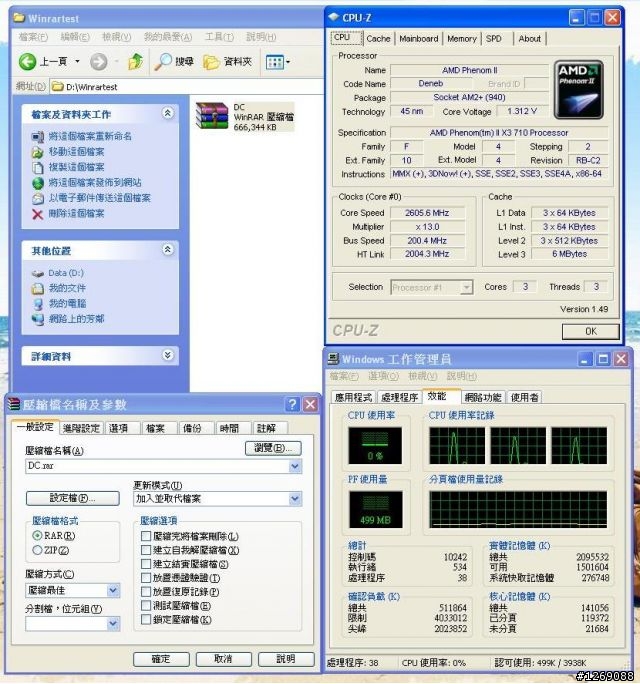Click the page file usage history graph
The width and height of the screenshot is (640, 684).
(517, 510)
